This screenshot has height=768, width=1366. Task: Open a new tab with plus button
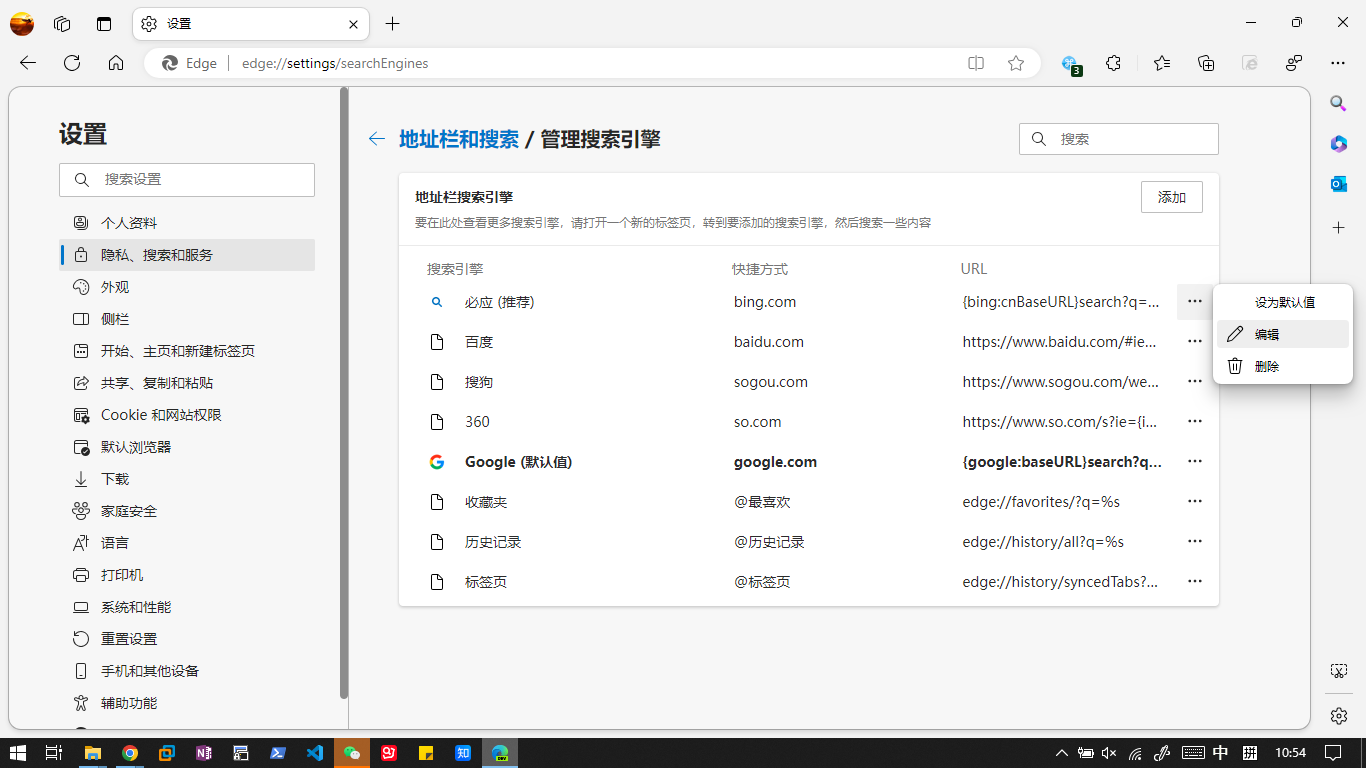pos(393,23)
